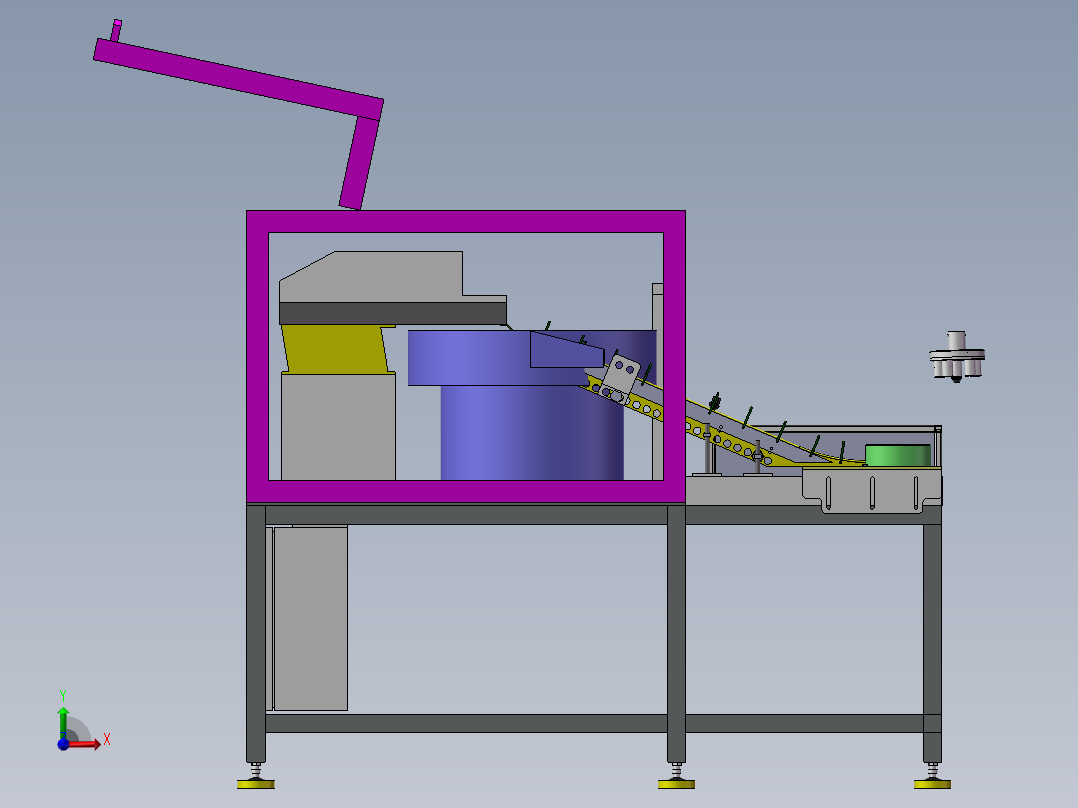Pick the gray slotted tray cover panel
Viewport: 1078px width, 808px height.
point(872,490)
